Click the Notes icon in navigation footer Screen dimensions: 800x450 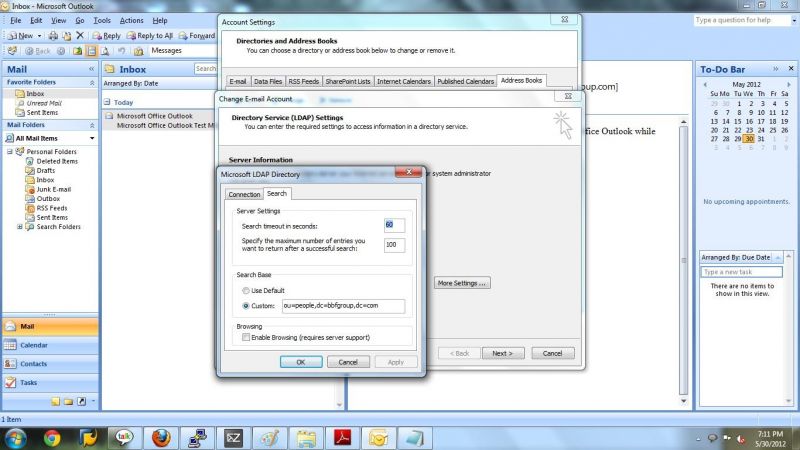tap(55, 402)
